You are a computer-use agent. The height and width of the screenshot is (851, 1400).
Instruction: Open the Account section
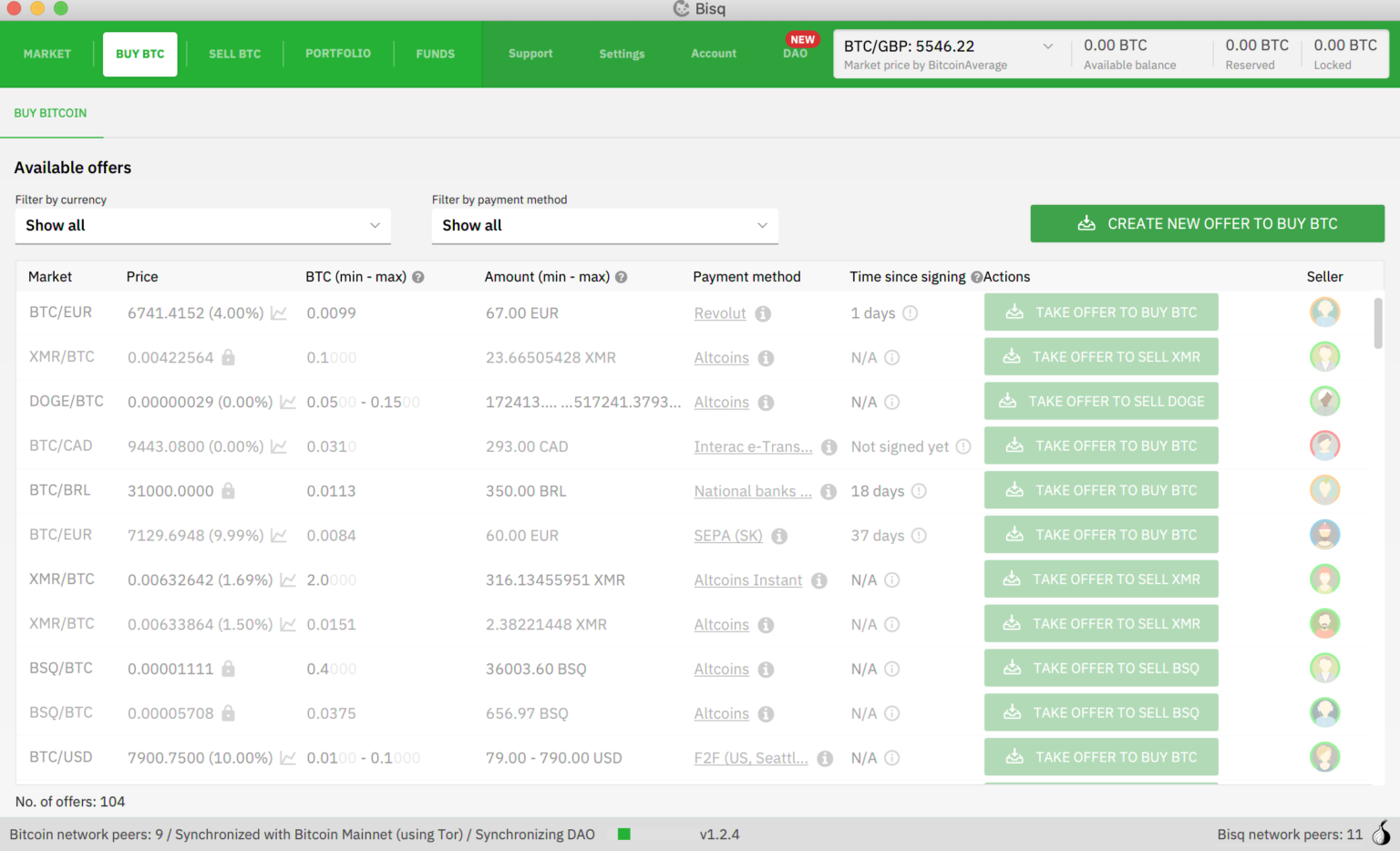714,54
